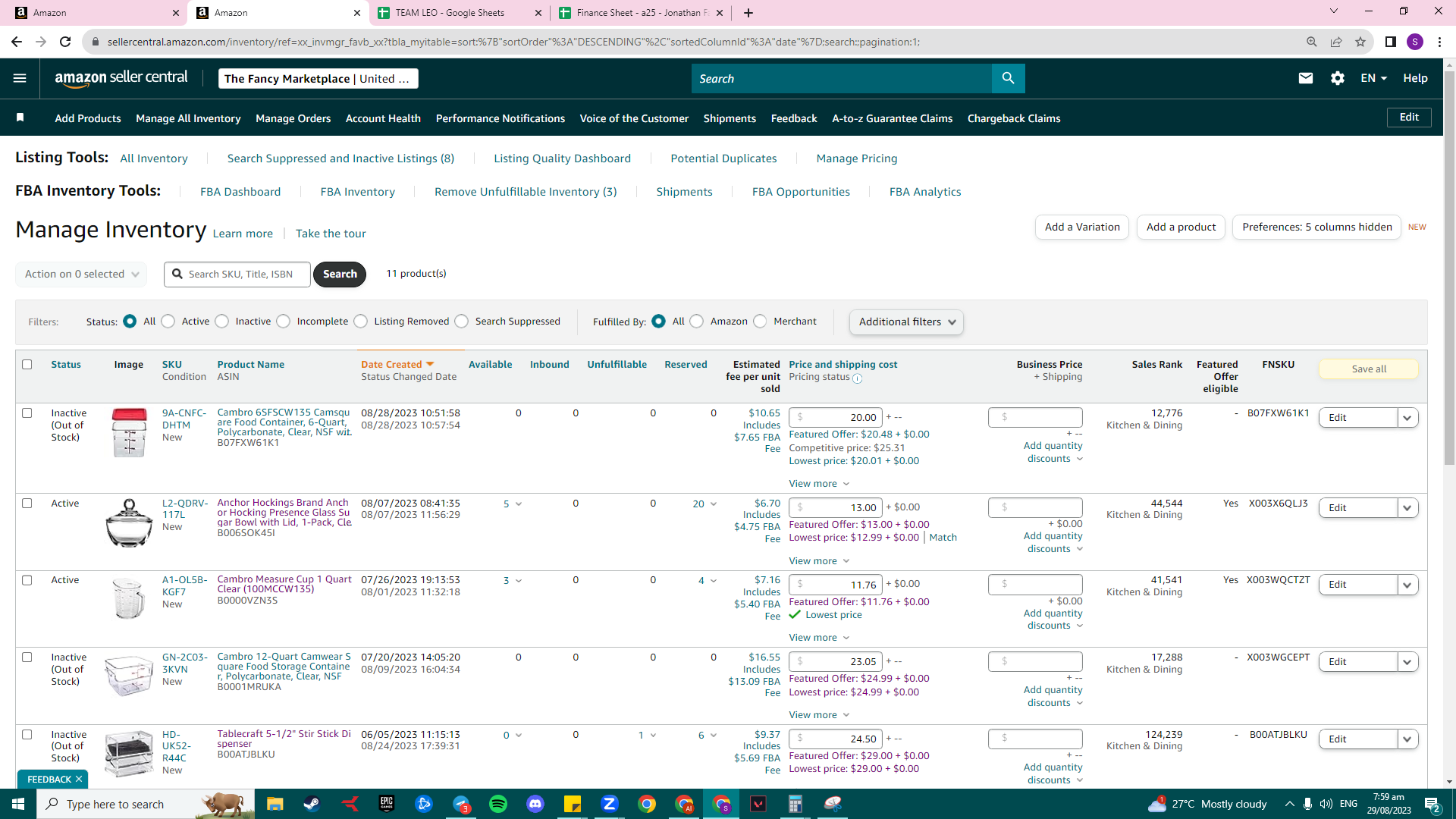Click Add a product button

[1181, 227]
